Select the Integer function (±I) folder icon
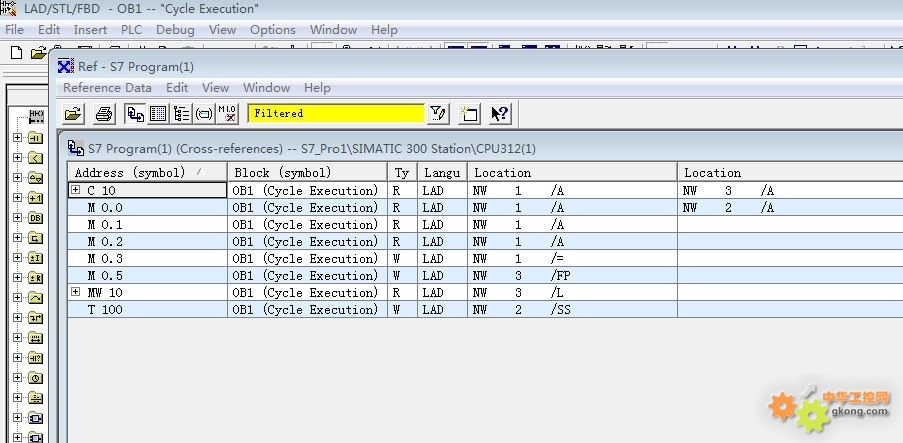Image resolution: width=903 pixels, height=443 pixels. [x=36, y=258]
